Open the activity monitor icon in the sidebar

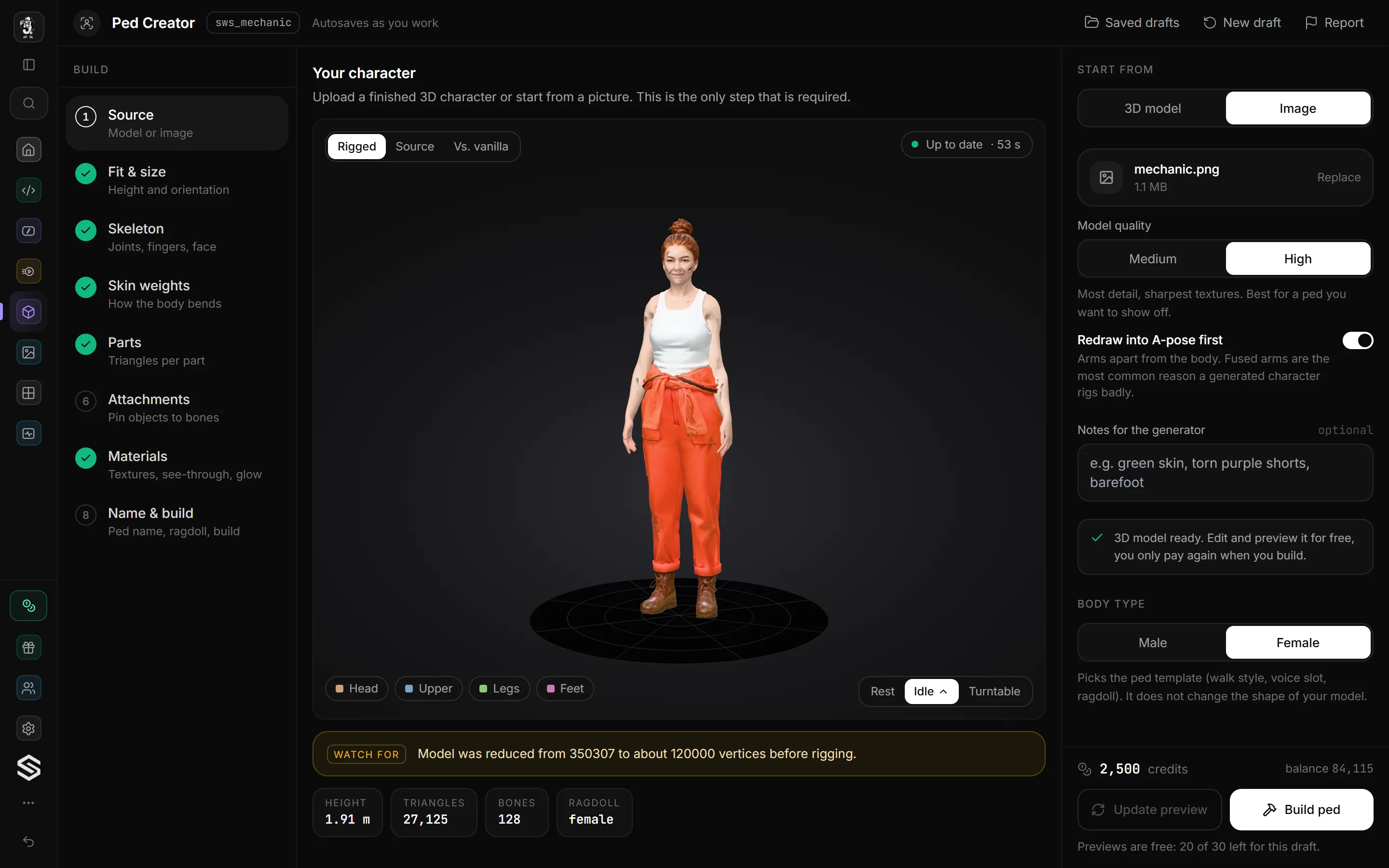[29, 434]
